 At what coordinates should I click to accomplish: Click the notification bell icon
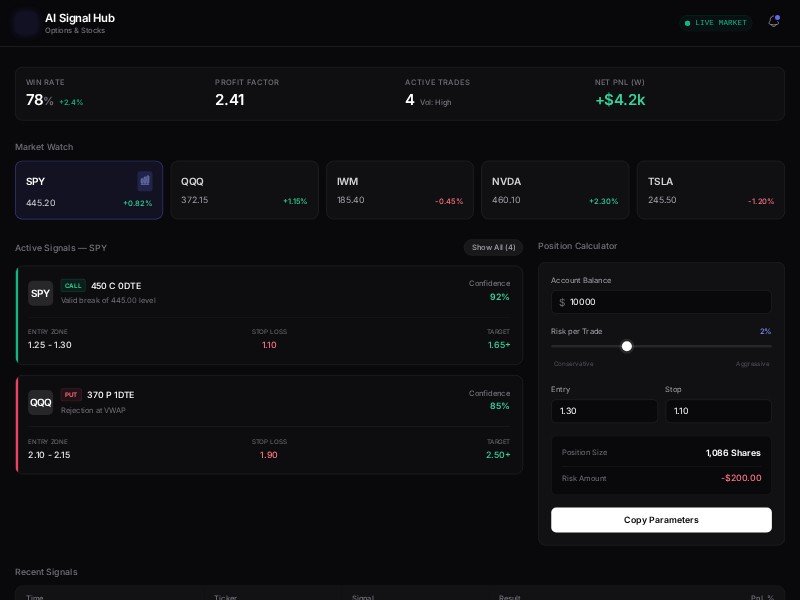tap(773, 22)
